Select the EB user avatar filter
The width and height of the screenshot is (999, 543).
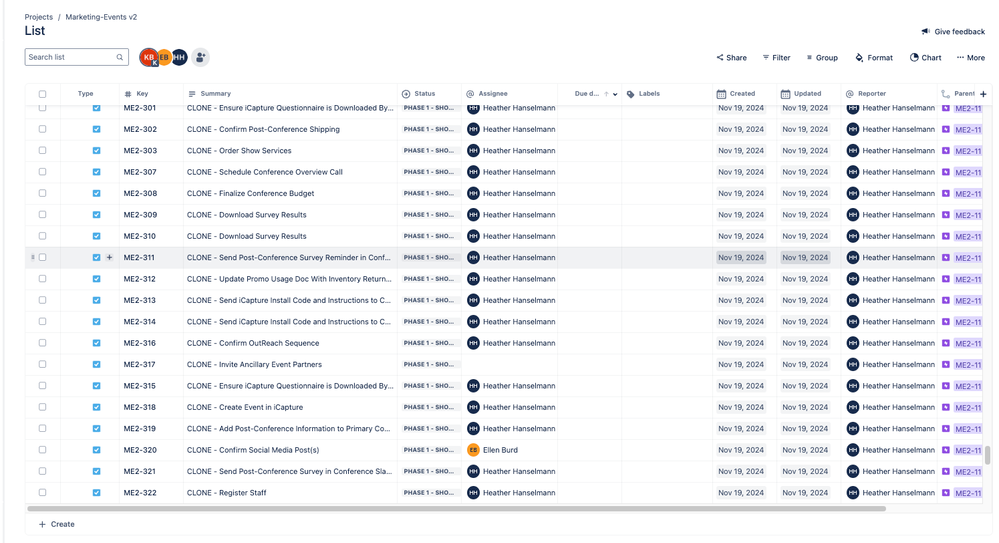(x=164, y=57)
